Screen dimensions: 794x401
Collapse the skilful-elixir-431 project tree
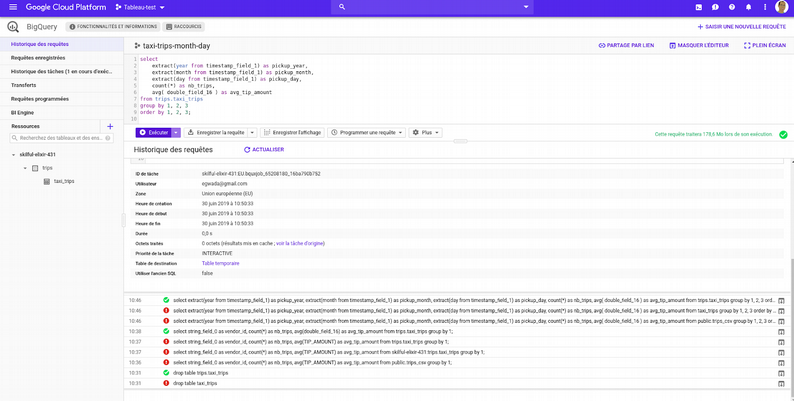point(14,155)
